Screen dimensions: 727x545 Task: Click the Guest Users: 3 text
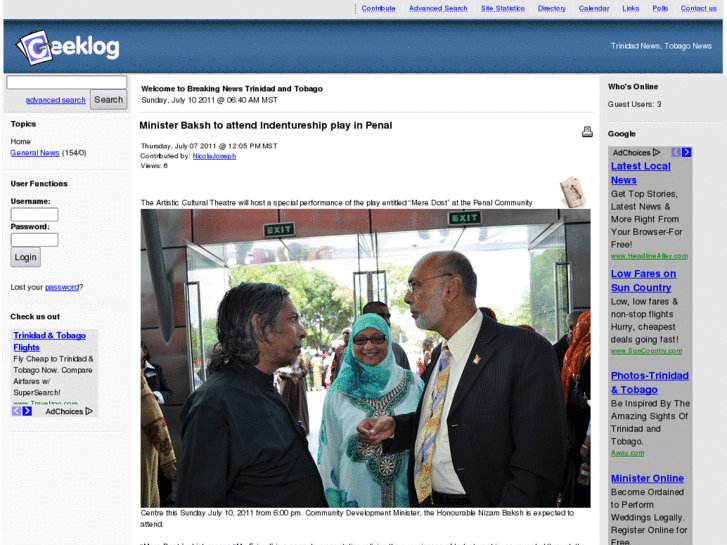[634, 104]
